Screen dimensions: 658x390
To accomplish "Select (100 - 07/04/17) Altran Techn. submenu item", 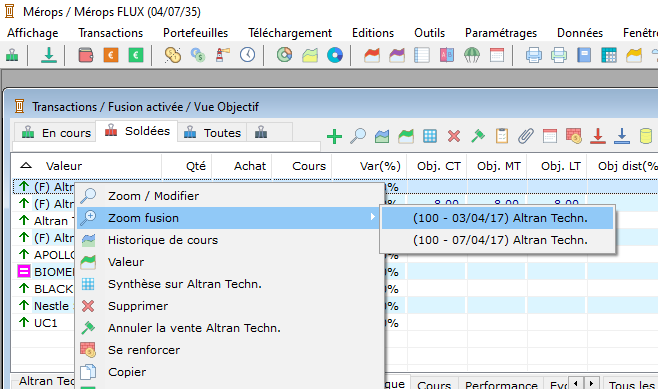I will click(498, 240).
